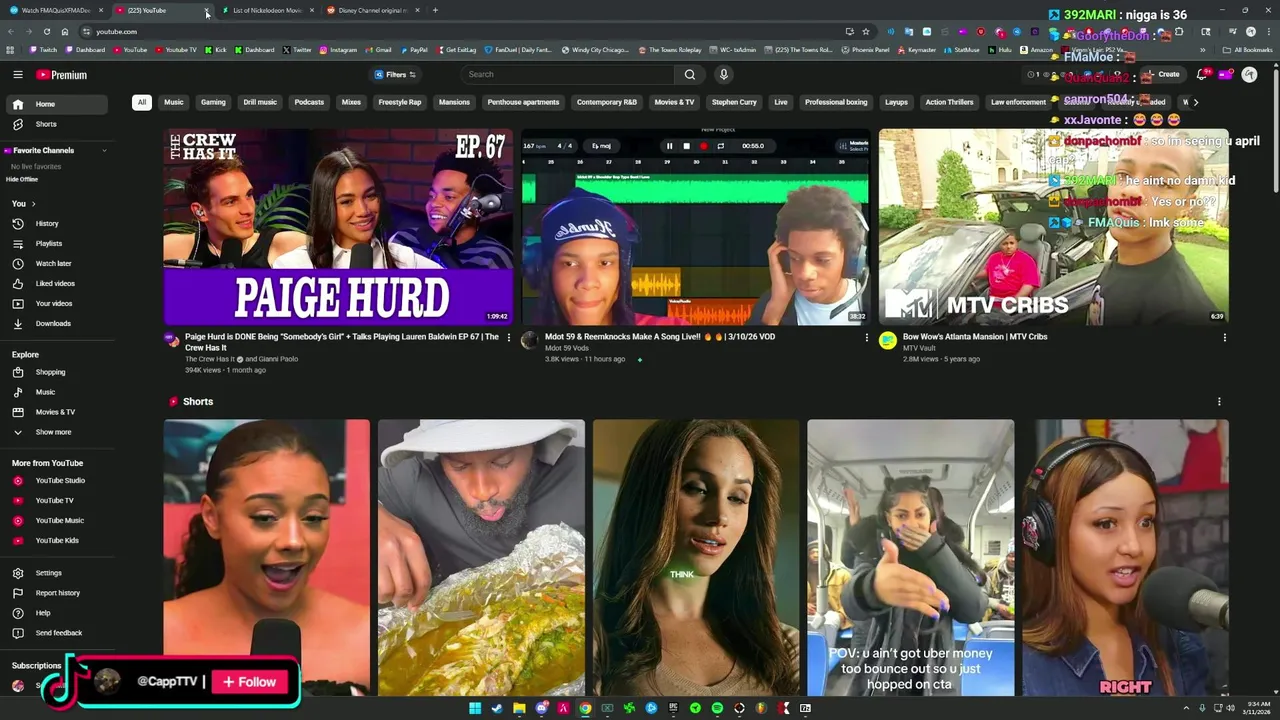Select the Drill music filter chip
Screen dimensions: 1280x720
(x=260, y=102)
